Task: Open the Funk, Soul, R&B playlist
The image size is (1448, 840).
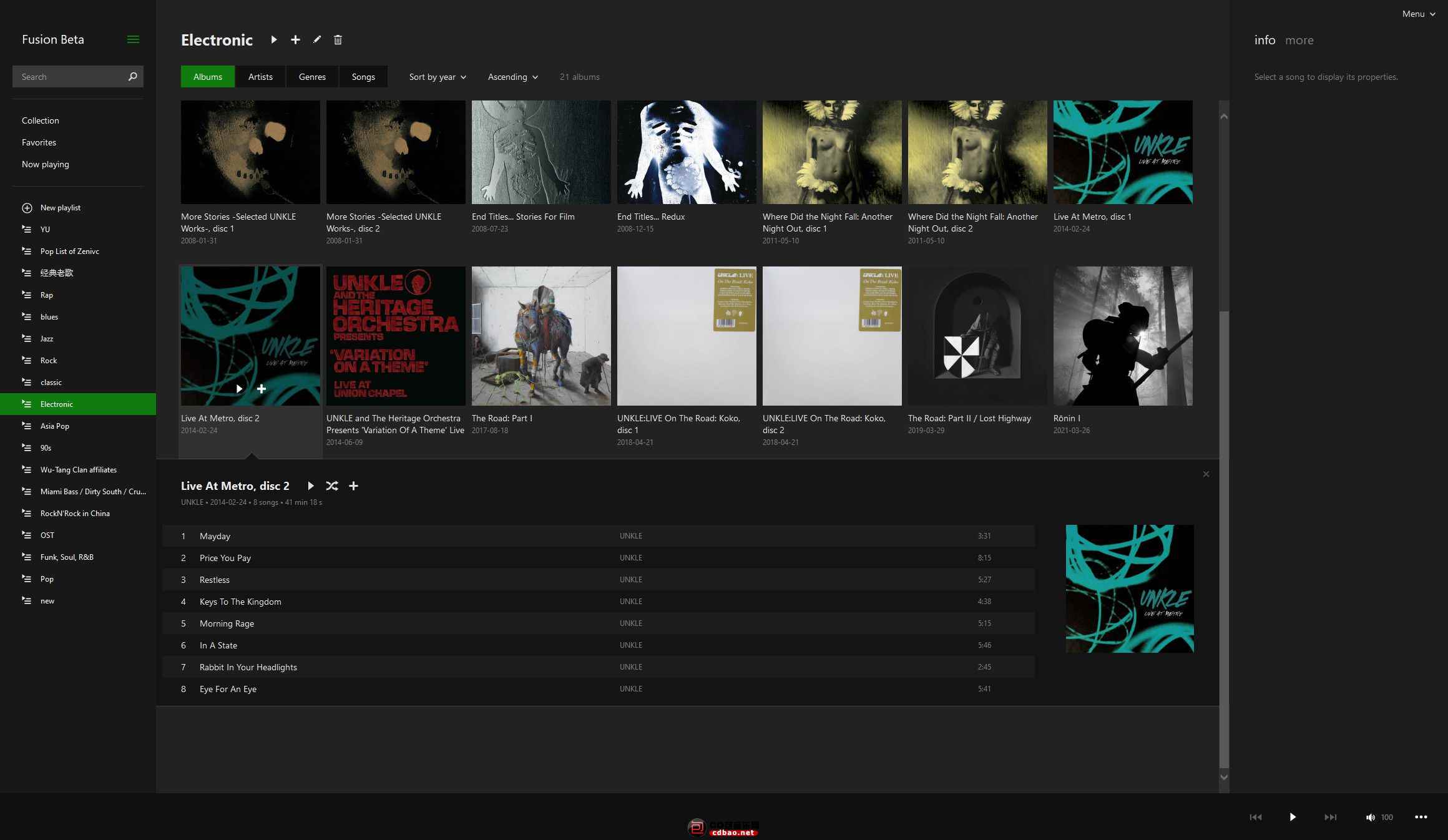Action: 78,557
